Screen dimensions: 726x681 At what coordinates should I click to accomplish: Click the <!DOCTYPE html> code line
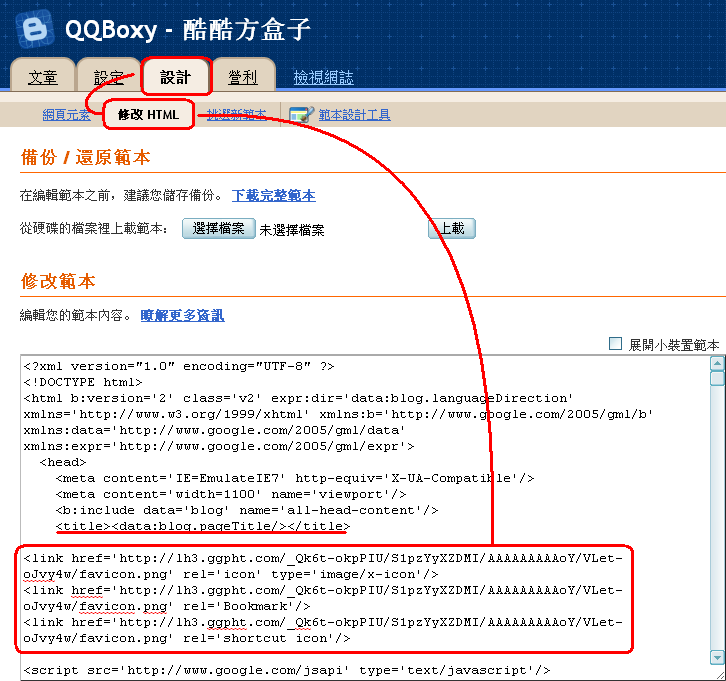pos(83,382)
